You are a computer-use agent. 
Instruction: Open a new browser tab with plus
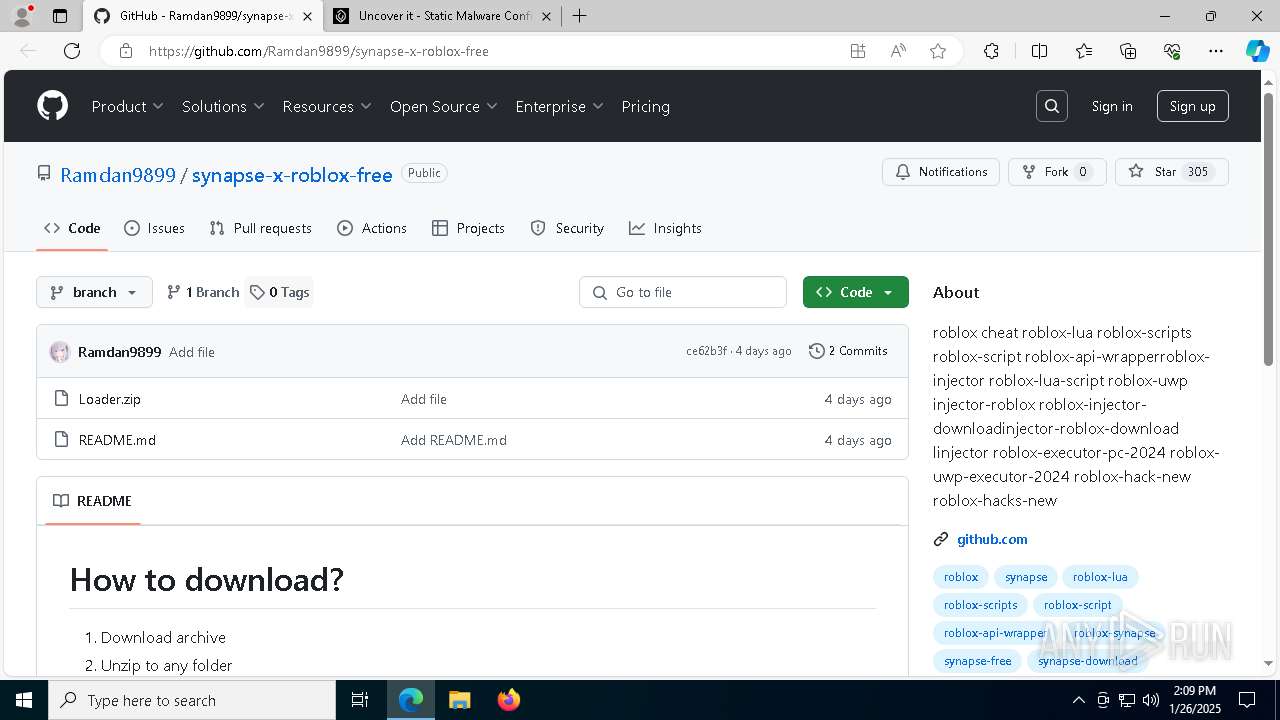click(x=579, y=16)
